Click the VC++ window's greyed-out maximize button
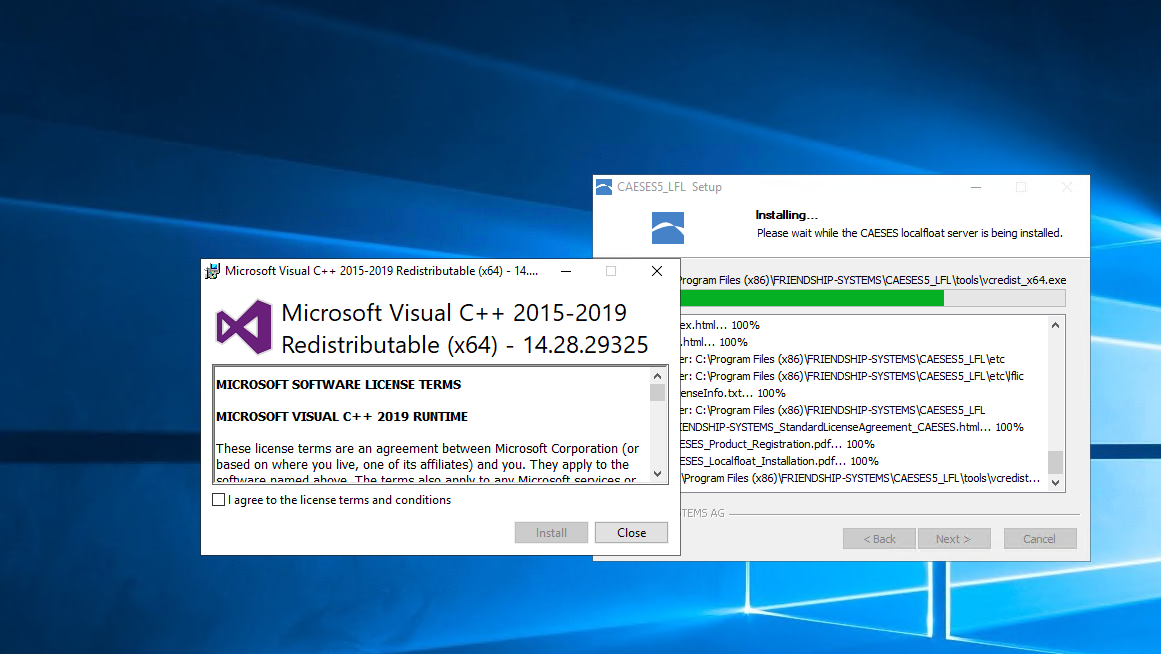 point(611,271)
